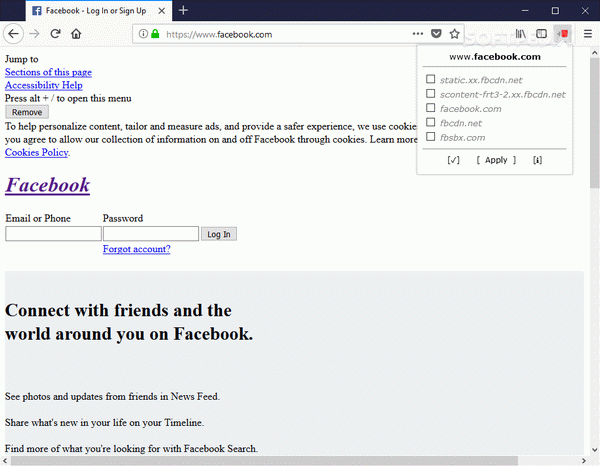Click the fbcdn.net domain text
Screen dimensions: 600x466
(x=461, y=123)
